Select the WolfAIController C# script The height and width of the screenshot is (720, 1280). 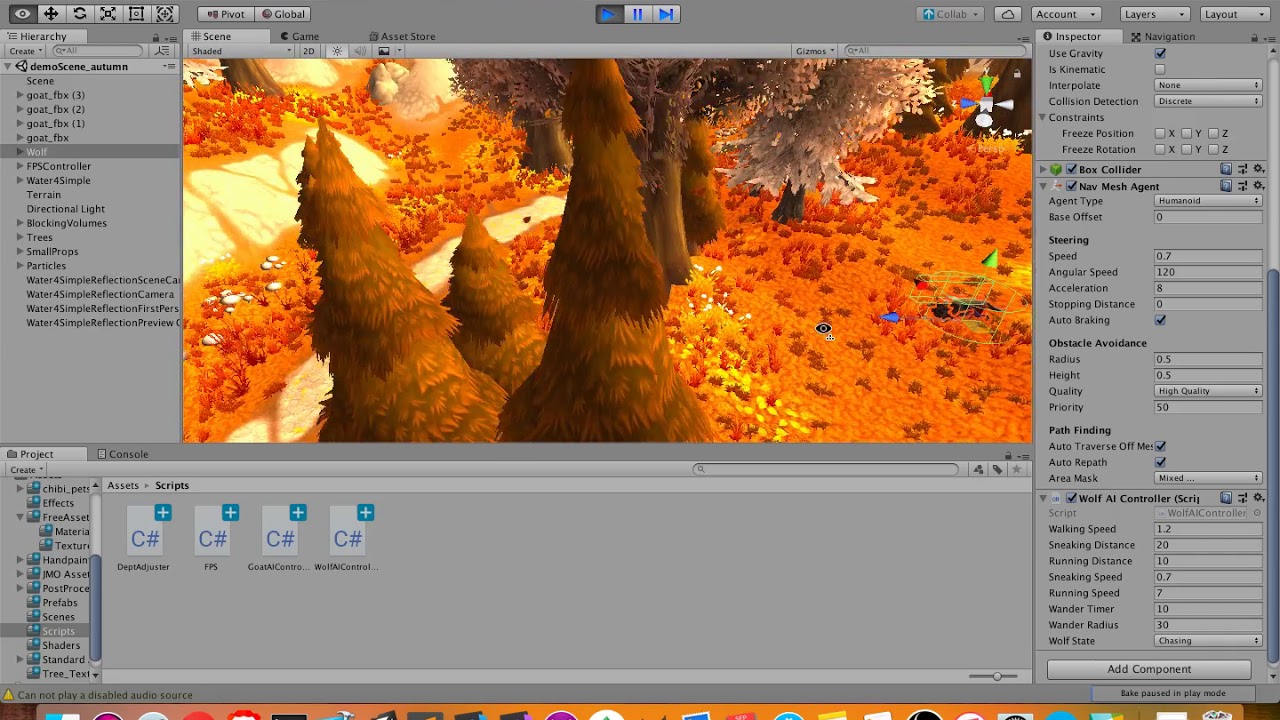coord(347,539)
